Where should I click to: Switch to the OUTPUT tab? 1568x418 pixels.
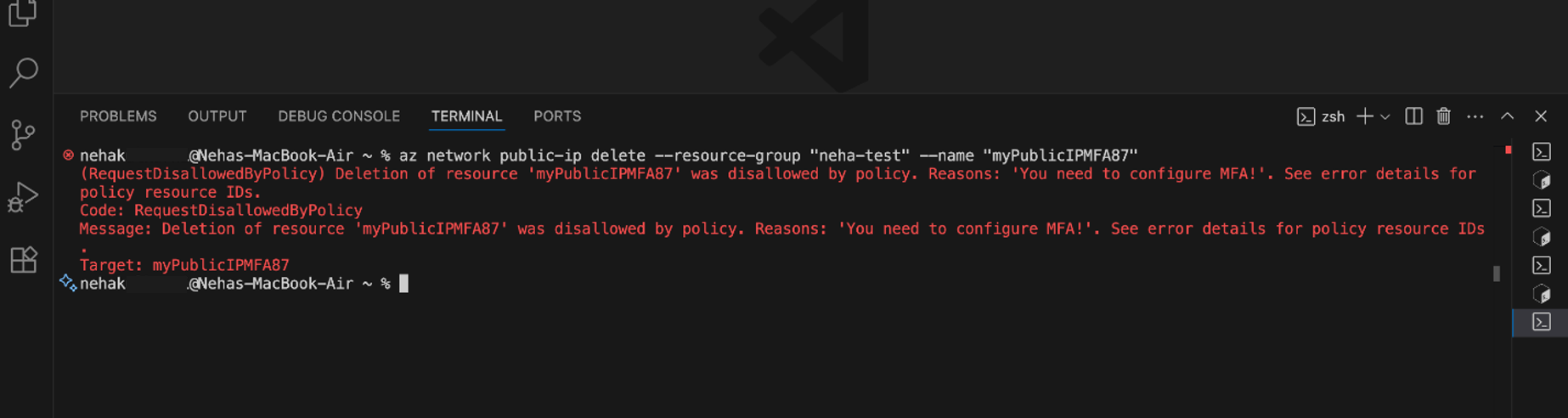[x=217, y=116]
